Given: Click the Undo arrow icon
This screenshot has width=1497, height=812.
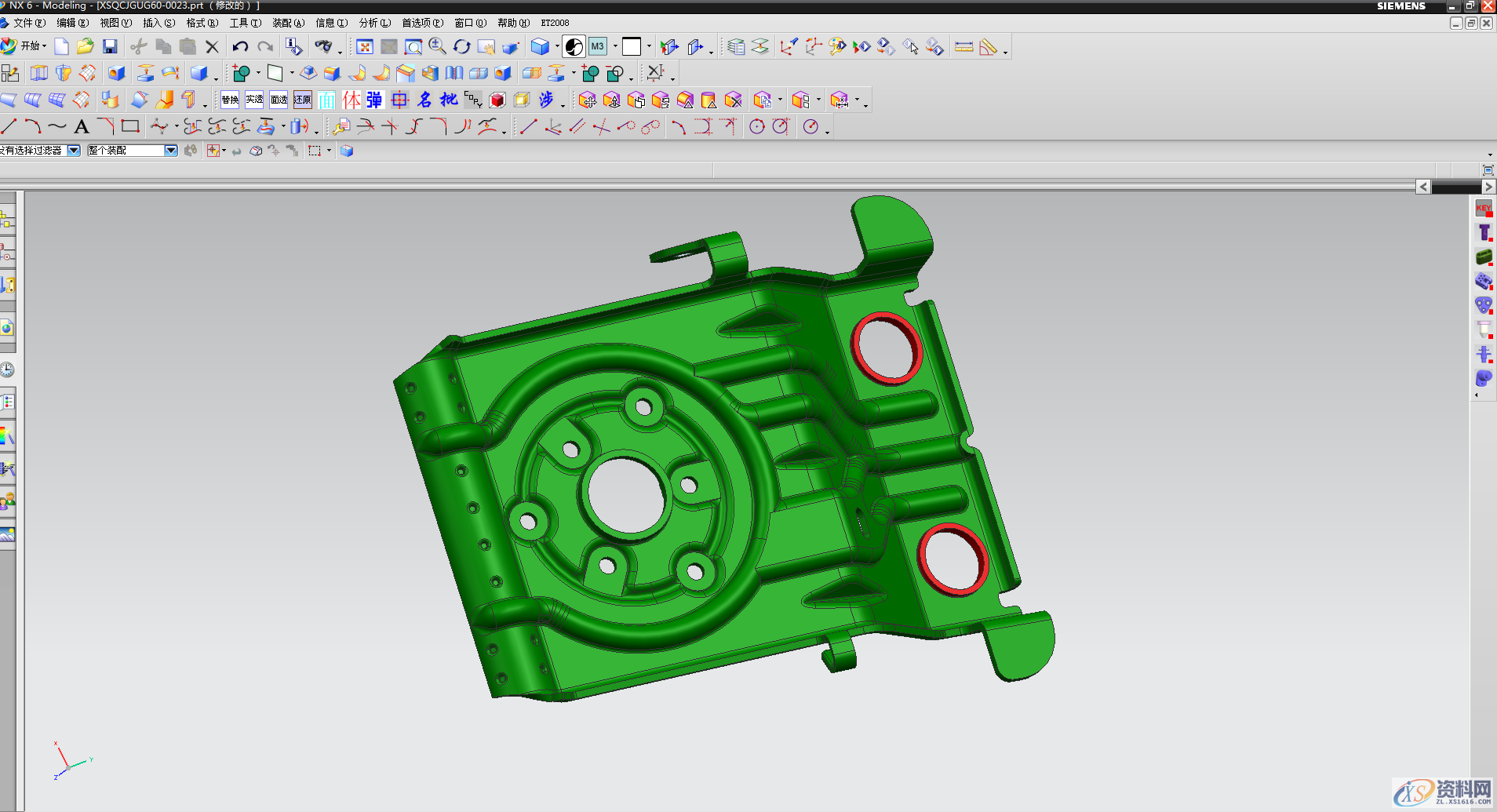Looking at the screenshot, I should (240, 47).
